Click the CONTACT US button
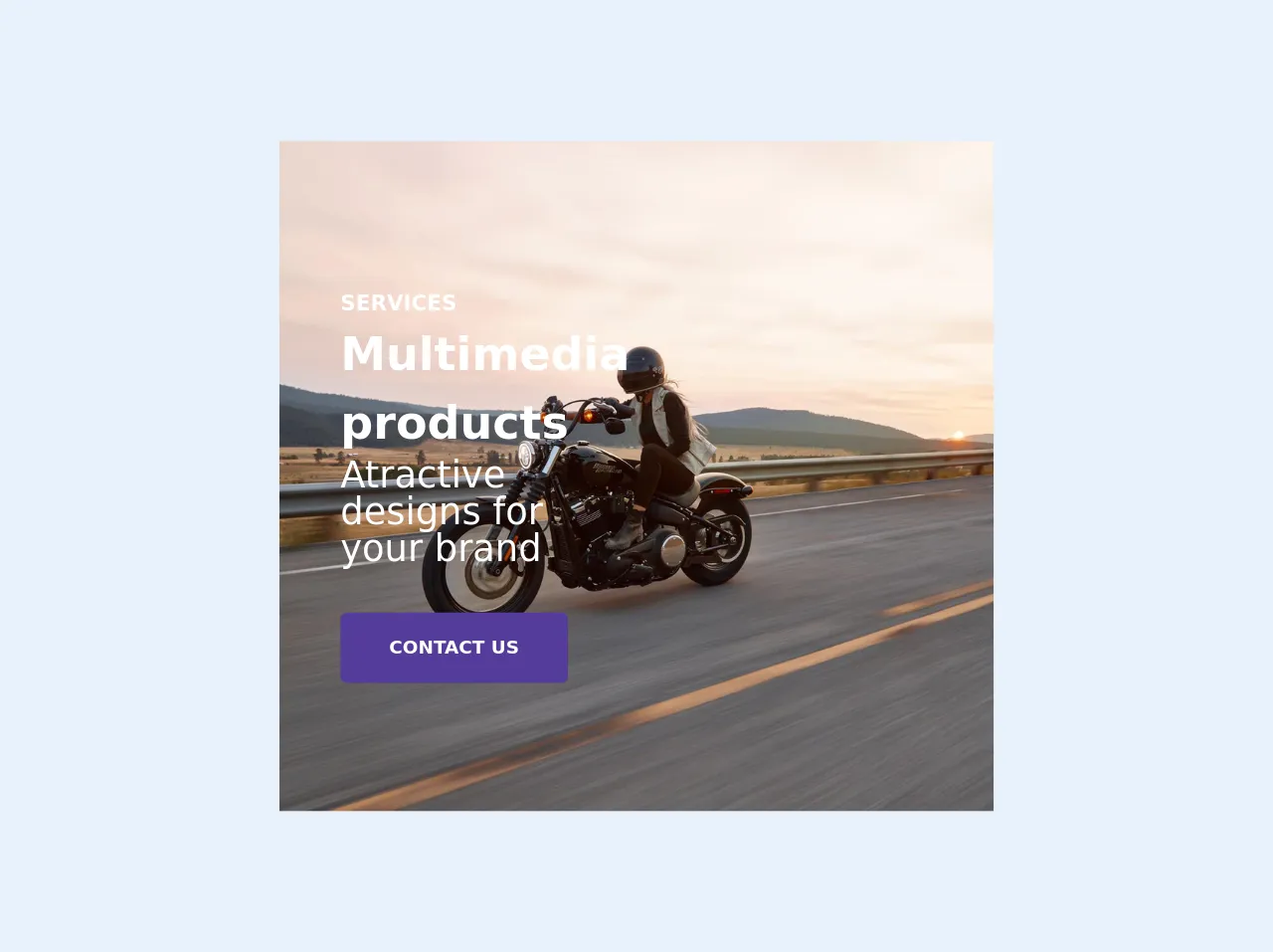 point(454,648)
